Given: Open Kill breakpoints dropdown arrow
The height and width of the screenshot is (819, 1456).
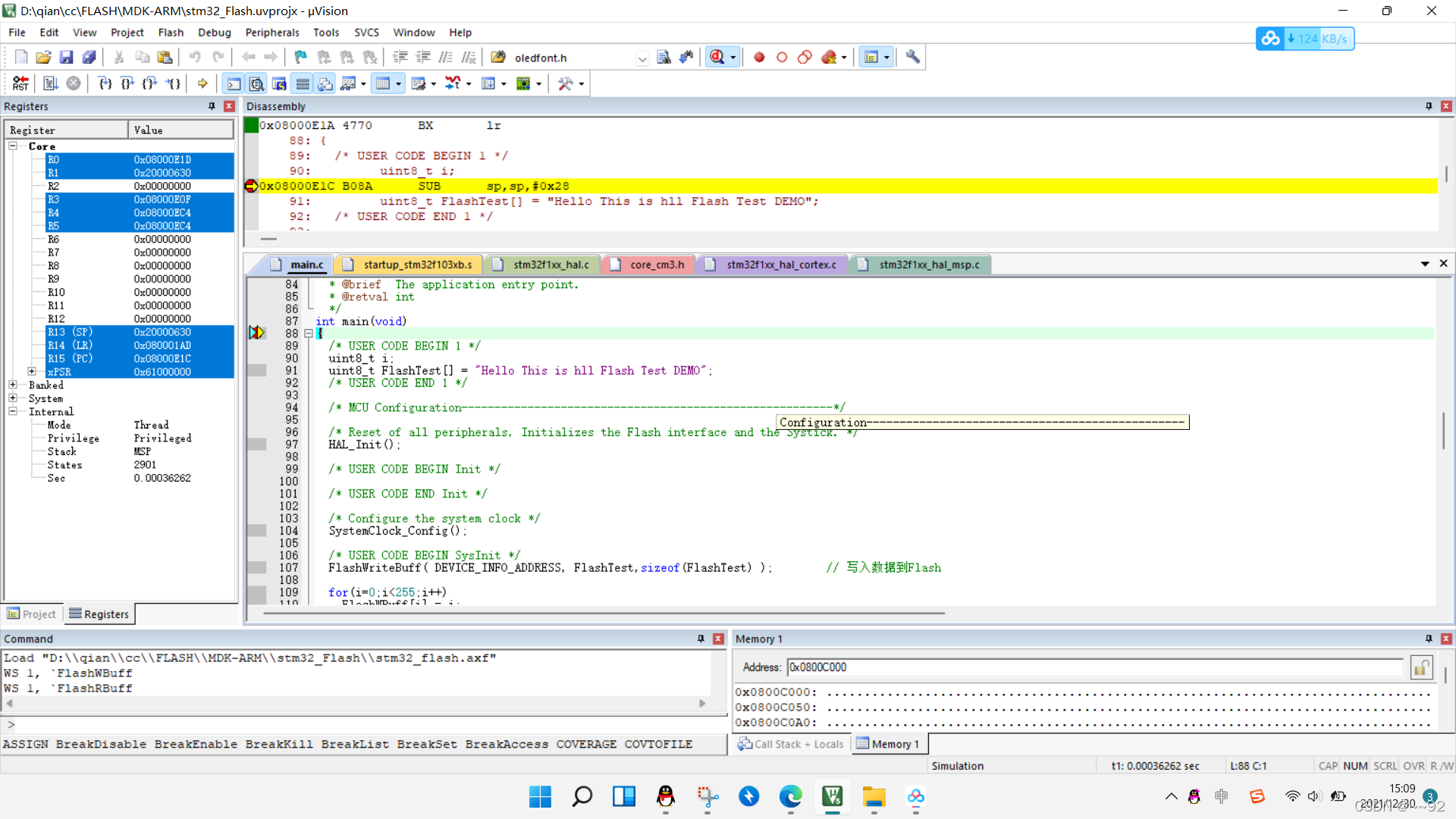Looking at the screenshot, I should coord(843,58).
